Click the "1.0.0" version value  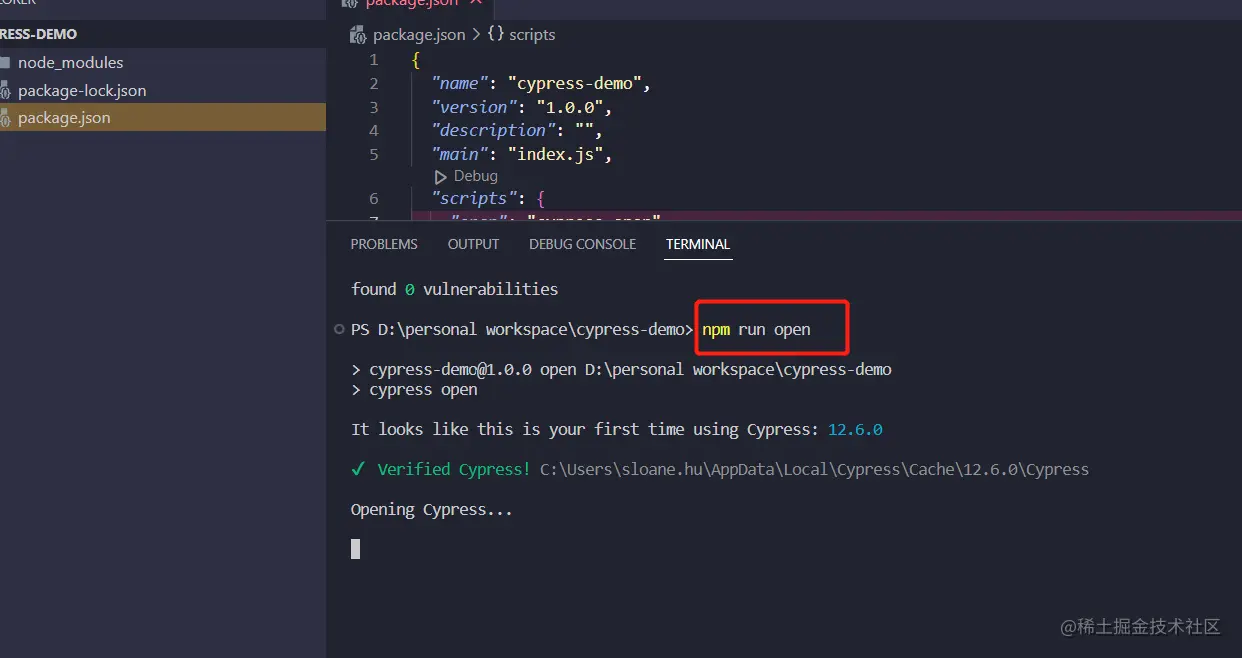[569, 107]
